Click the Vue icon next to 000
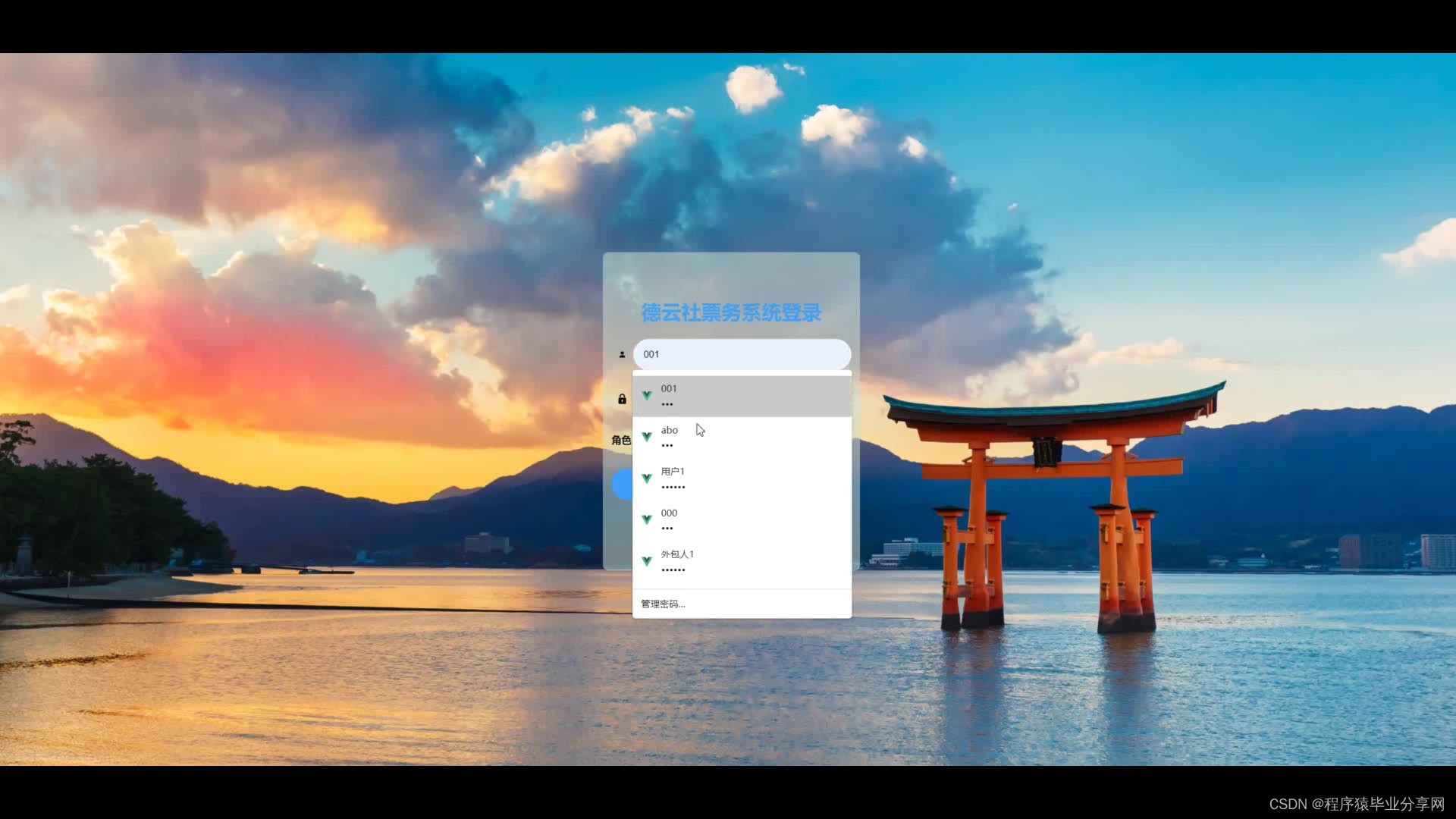The image size is (1456, 819). pos(647,519)
